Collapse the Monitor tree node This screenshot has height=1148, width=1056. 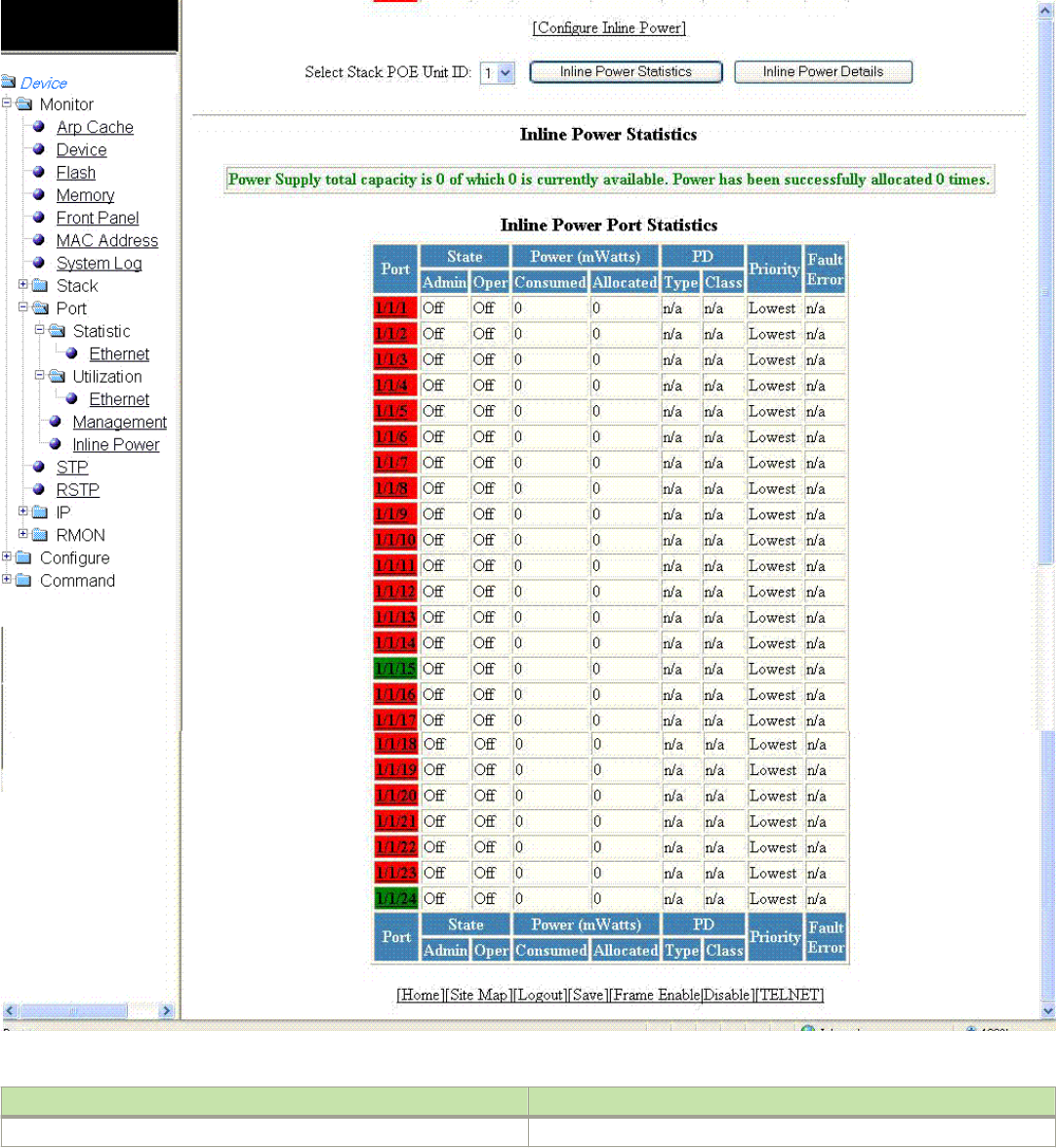tap(7, 103)
